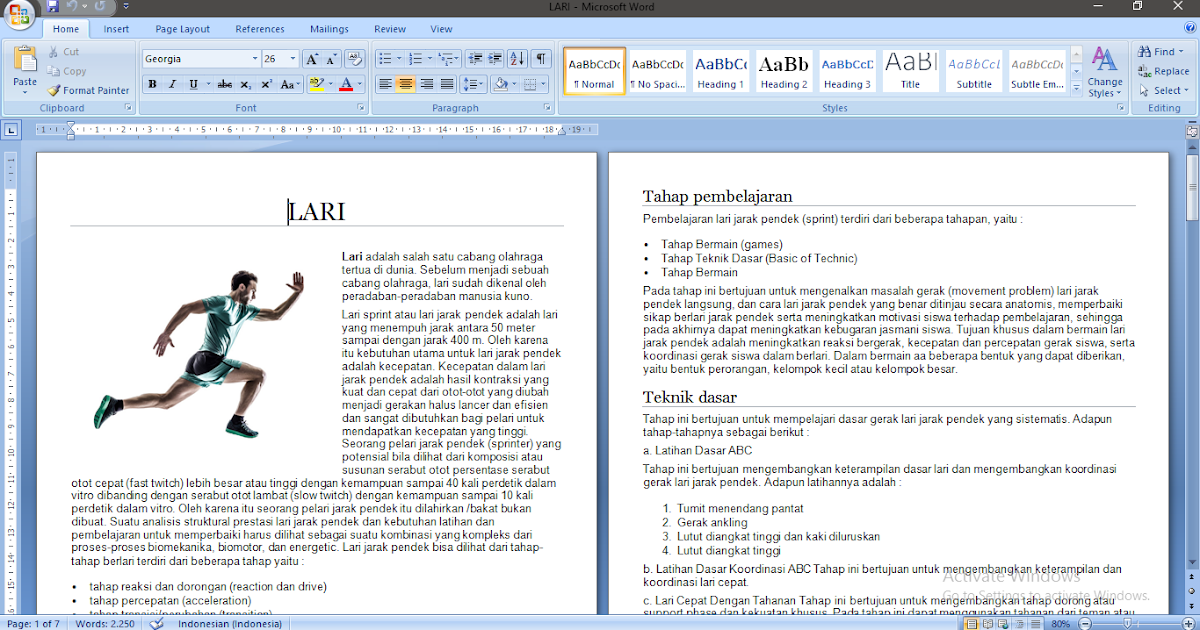Toggle Strikethrough formatting
1200x630 pixels.
click(224, 84)
